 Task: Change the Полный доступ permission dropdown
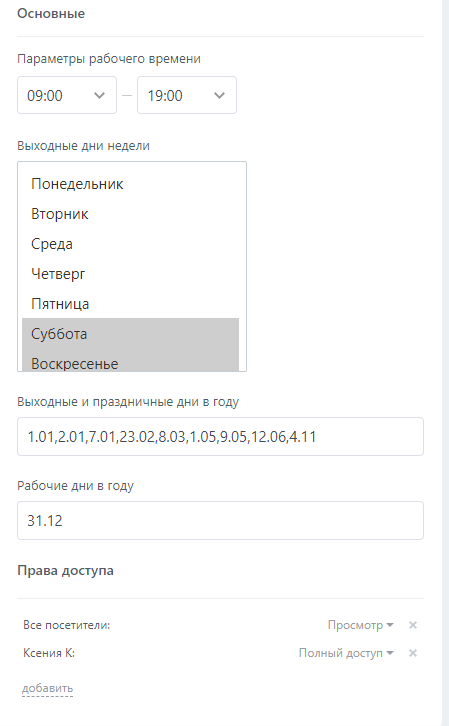pyautogui.click(x=346, y=653)
